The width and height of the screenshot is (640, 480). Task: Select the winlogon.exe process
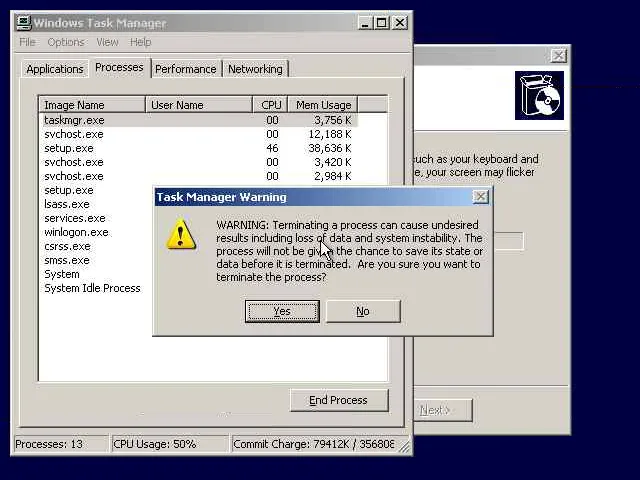(76, 232)
